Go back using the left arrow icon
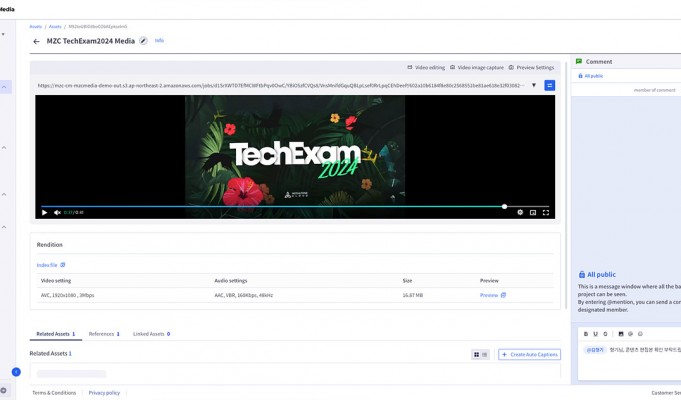This screenshot has width=681, height=400. 36,42
